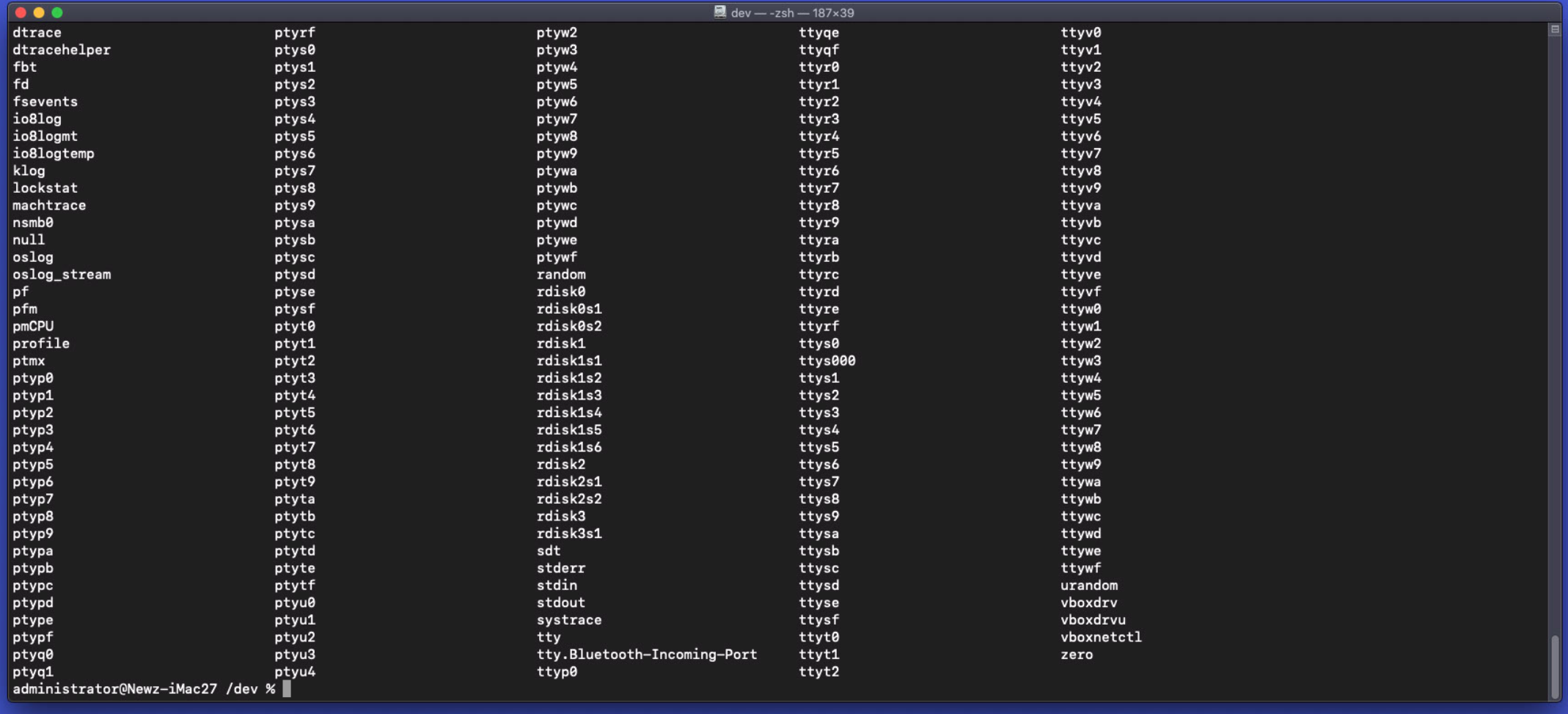The image size is (1568, 714).
Task: Click the 'vboxdrv' entry
Action: pos(1089,603)
